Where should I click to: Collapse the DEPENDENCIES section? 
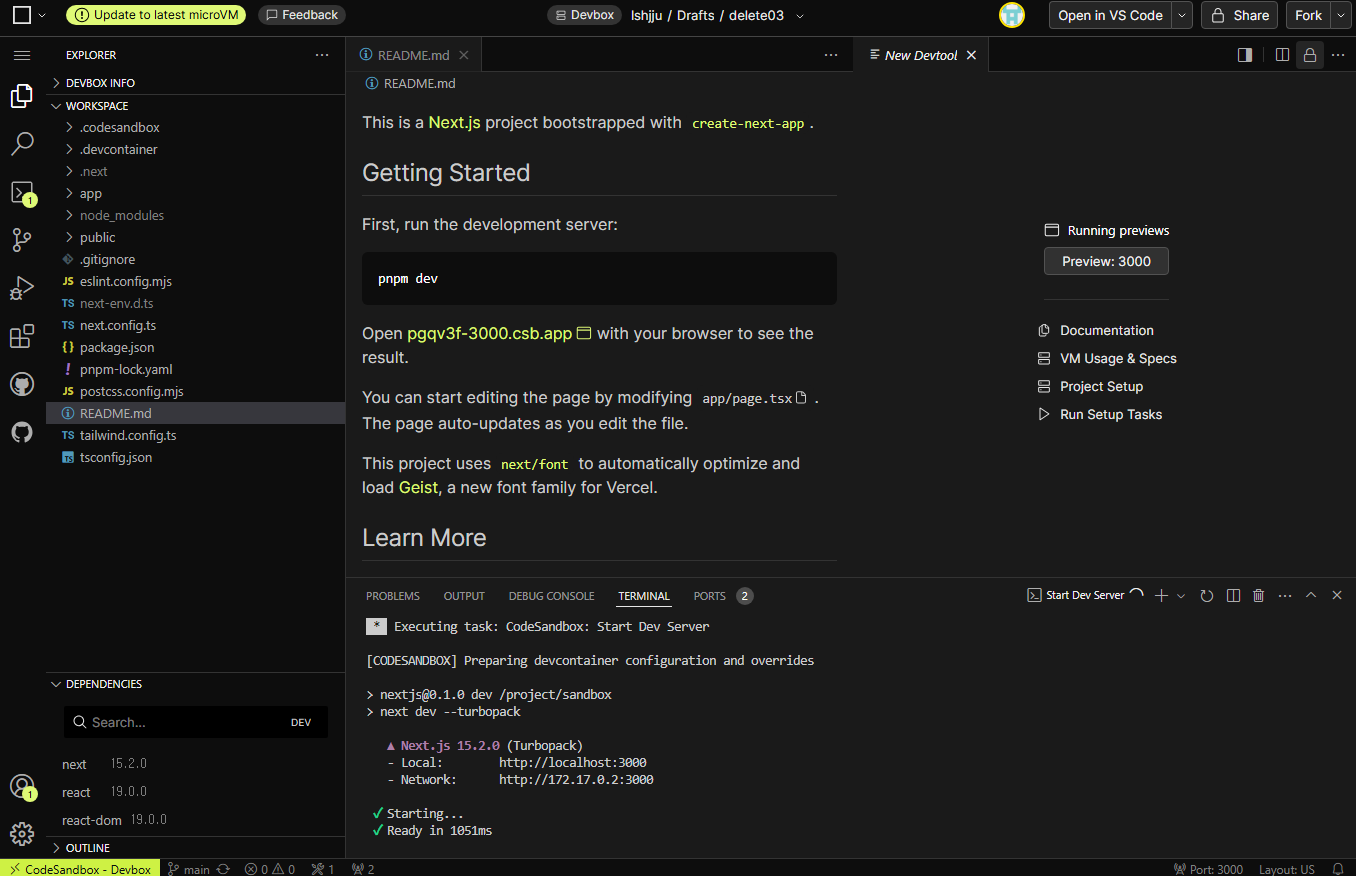pos(195,684)
